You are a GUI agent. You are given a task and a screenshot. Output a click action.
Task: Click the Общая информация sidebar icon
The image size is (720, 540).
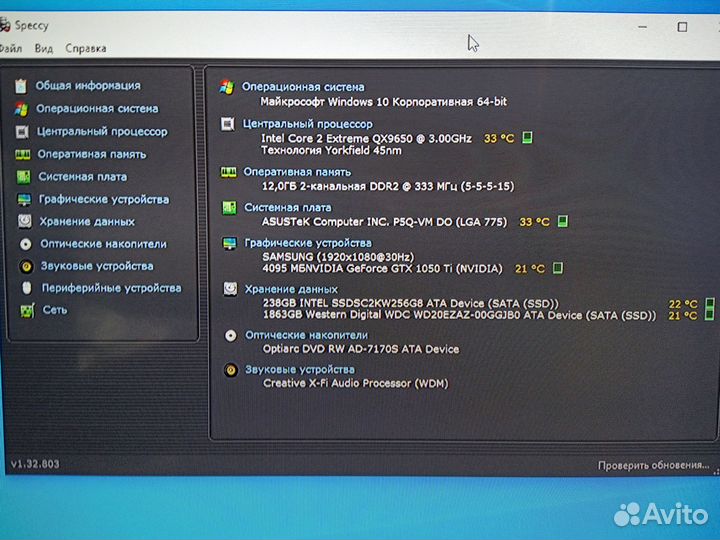point(21,86)
